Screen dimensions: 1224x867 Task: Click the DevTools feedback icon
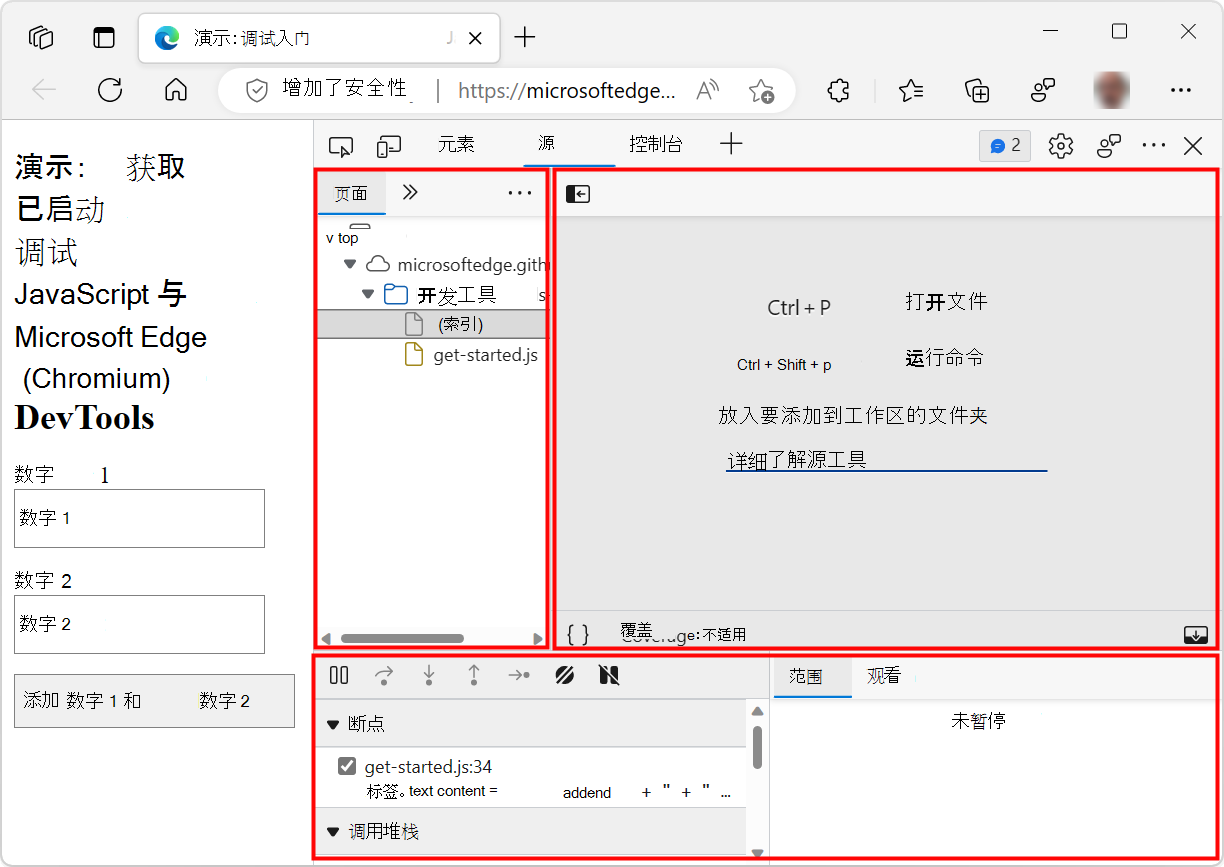point(1108,146)
